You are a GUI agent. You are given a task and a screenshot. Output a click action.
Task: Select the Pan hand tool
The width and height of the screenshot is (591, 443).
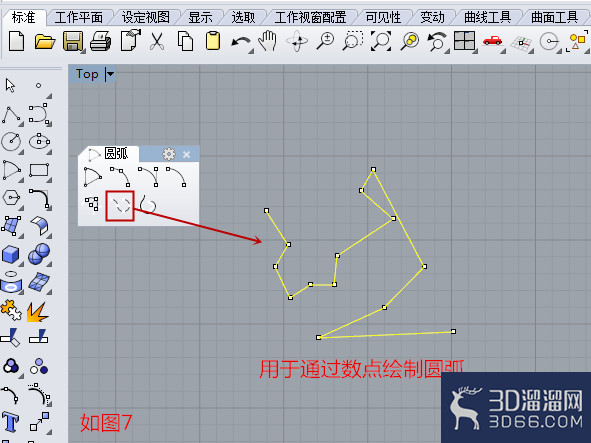click(x=268, y=41)
